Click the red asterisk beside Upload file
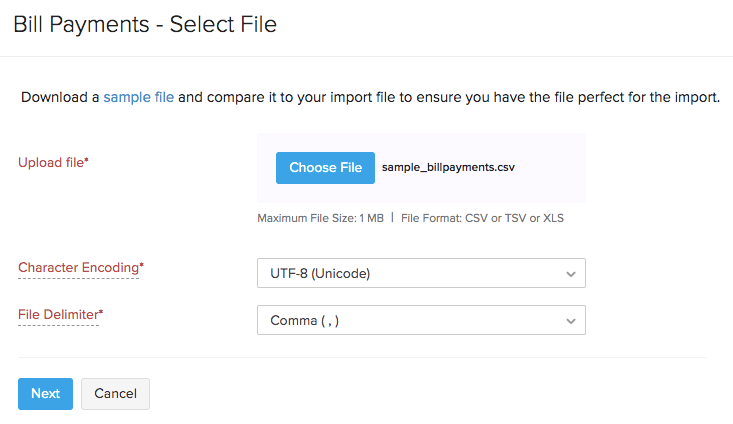 pyautogui.click(x=87, y=160)
